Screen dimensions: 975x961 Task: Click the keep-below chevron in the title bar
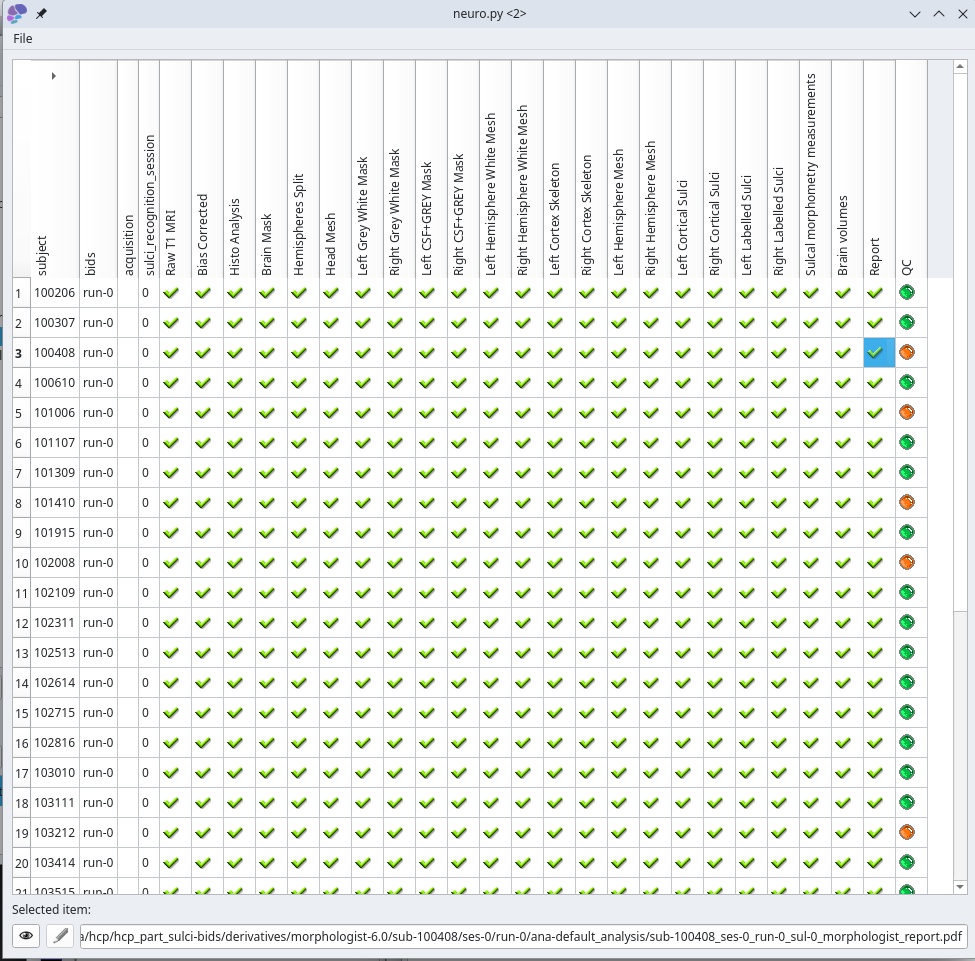pyautogui.click(x=915, y=14)
